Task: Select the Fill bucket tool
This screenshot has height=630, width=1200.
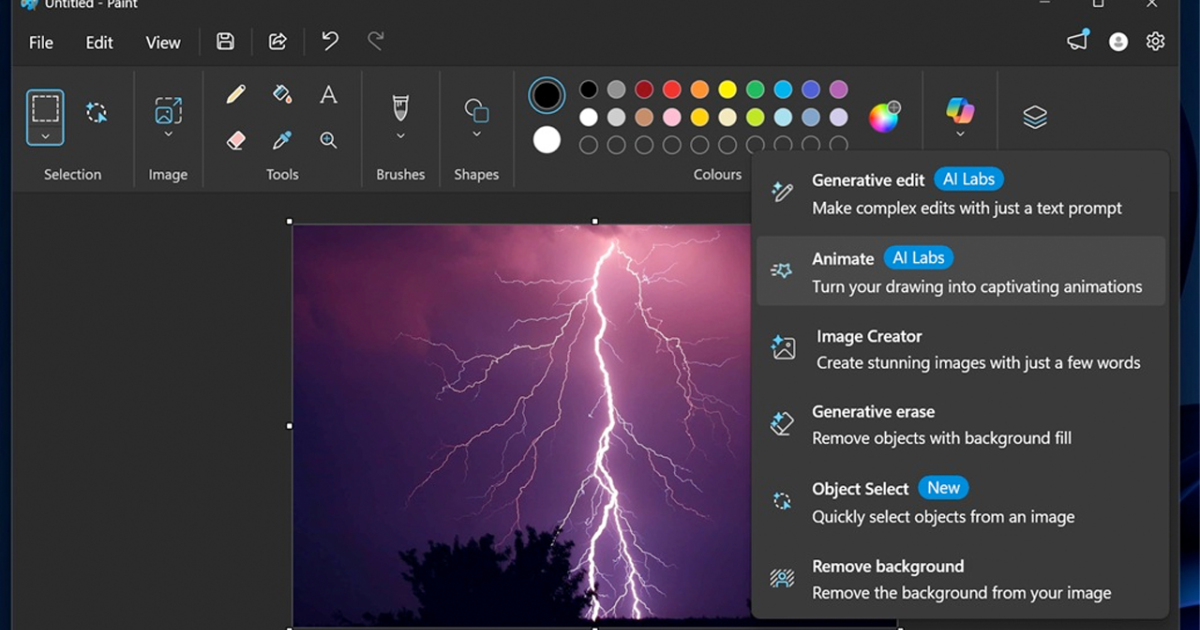Action: 282,95
